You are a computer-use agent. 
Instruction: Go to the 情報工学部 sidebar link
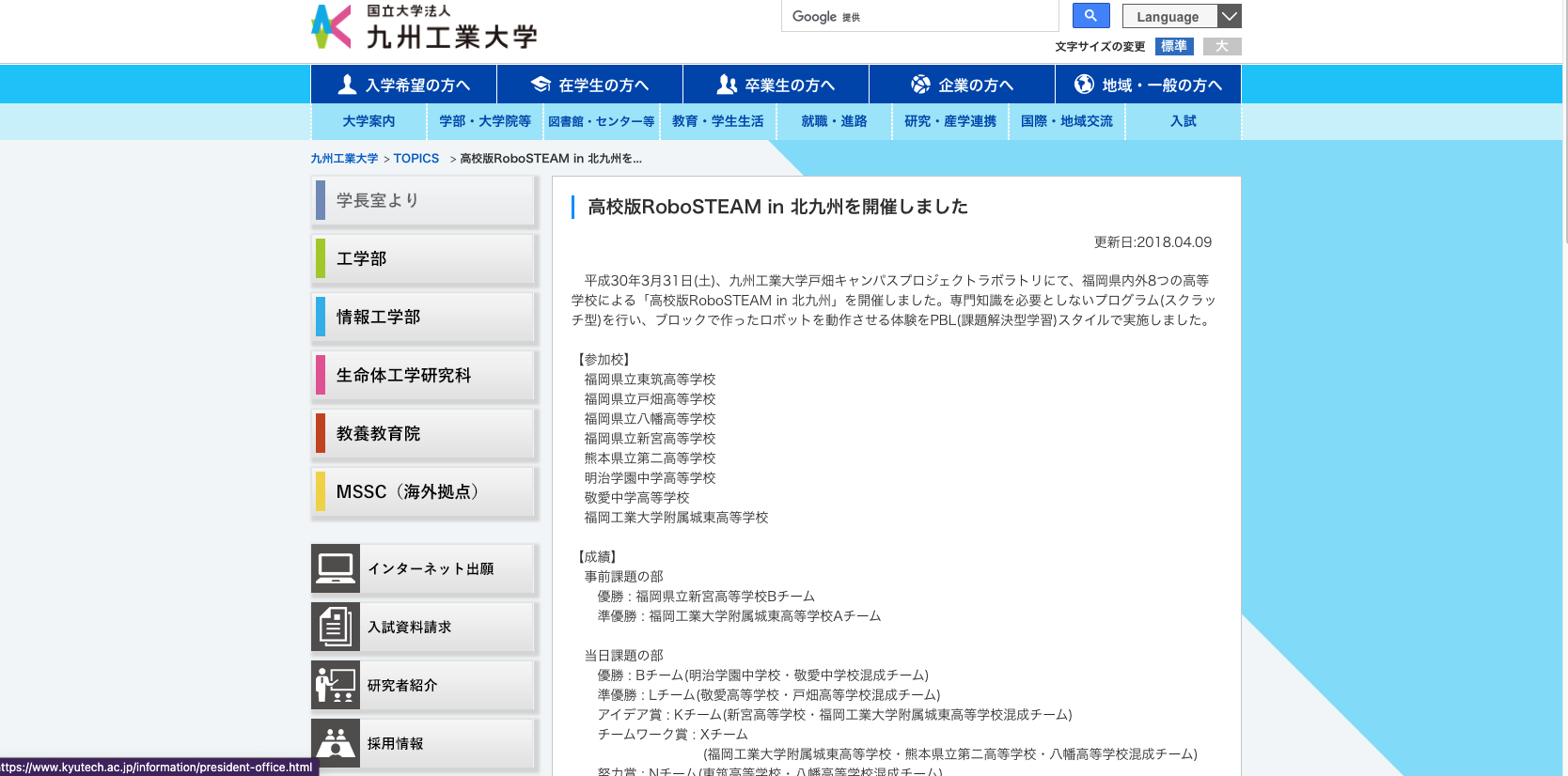coord(378,317)
